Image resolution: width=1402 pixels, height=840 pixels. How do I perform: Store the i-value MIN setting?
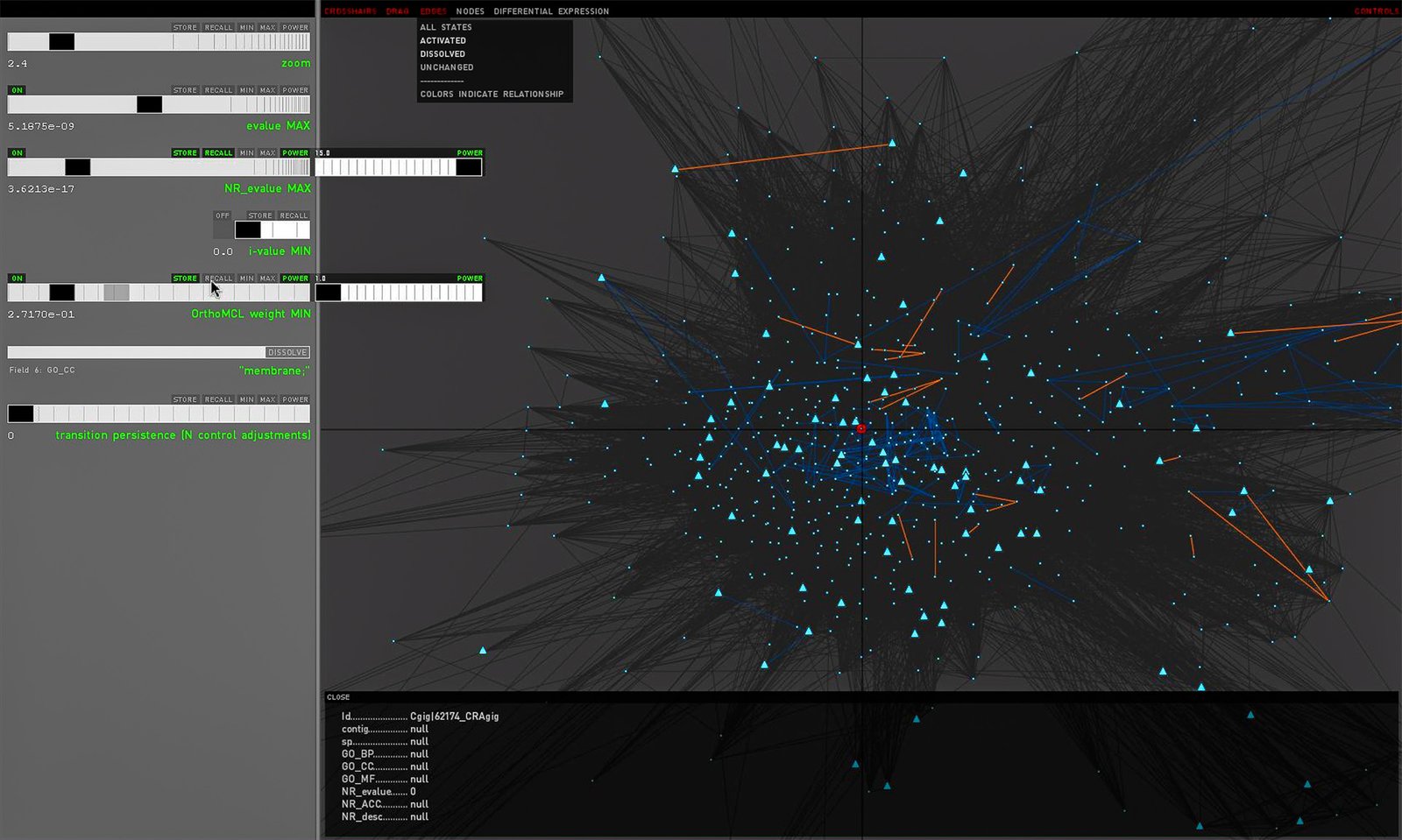(260, 215)
